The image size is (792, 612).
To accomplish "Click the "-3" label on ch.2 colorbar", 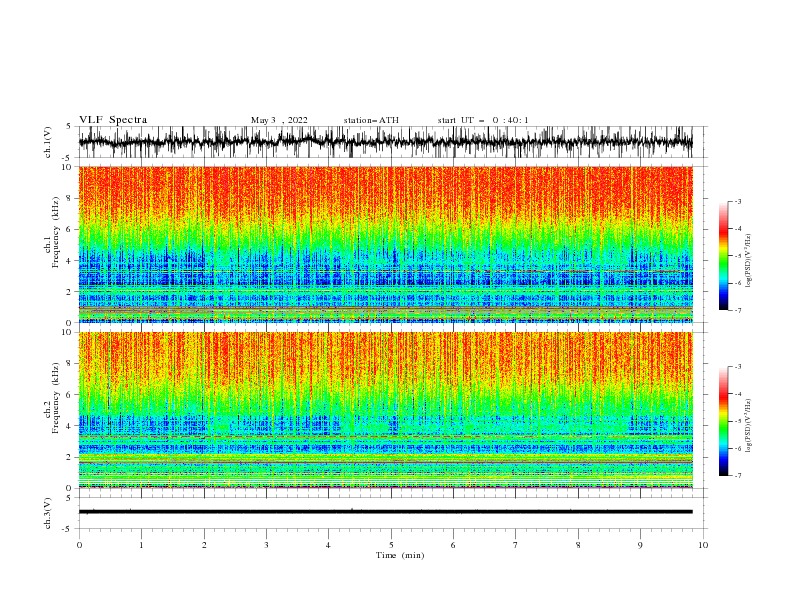I will tap(738, 367).
